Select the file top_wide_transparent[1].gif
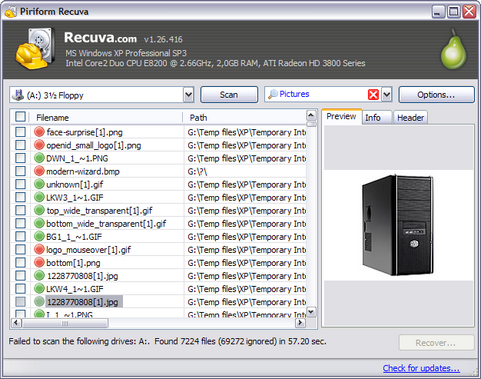This screenshot has width=481, height=379. pos(99,211)
